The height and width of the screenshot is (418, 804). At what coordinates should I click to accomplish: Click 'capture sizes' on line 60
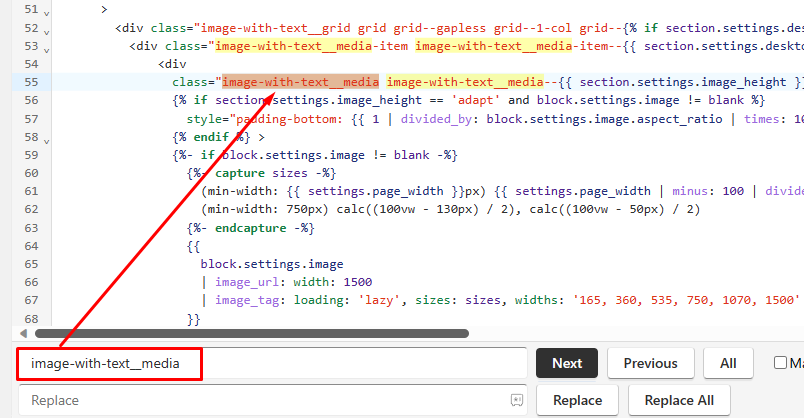261,173
